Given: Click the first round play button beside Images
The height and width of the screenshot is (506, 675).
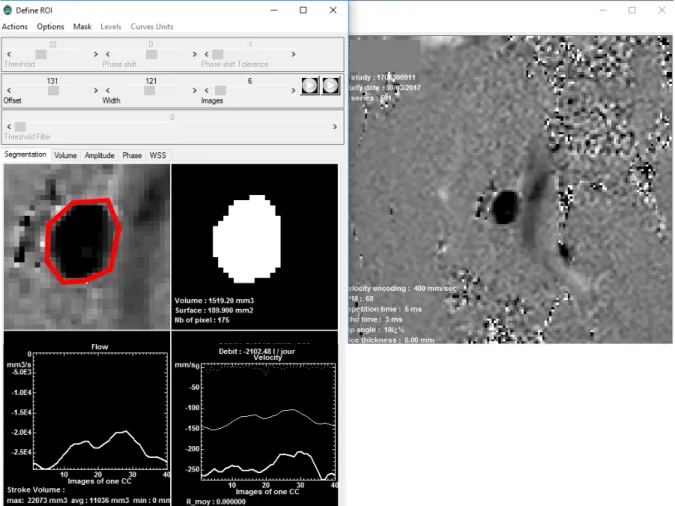Looking at the screenshot, I should pos(310,86).
